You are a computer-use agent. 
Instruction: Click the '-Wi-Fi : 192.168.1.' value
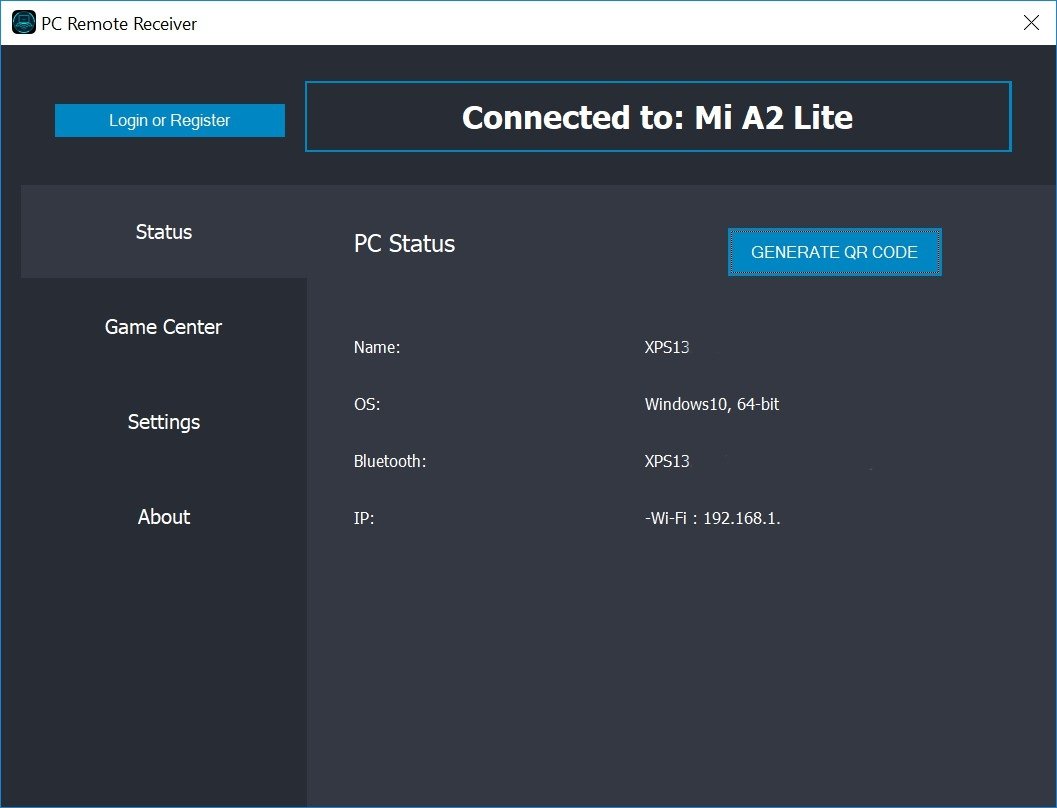pyautogui.click(x=713, y=518)
